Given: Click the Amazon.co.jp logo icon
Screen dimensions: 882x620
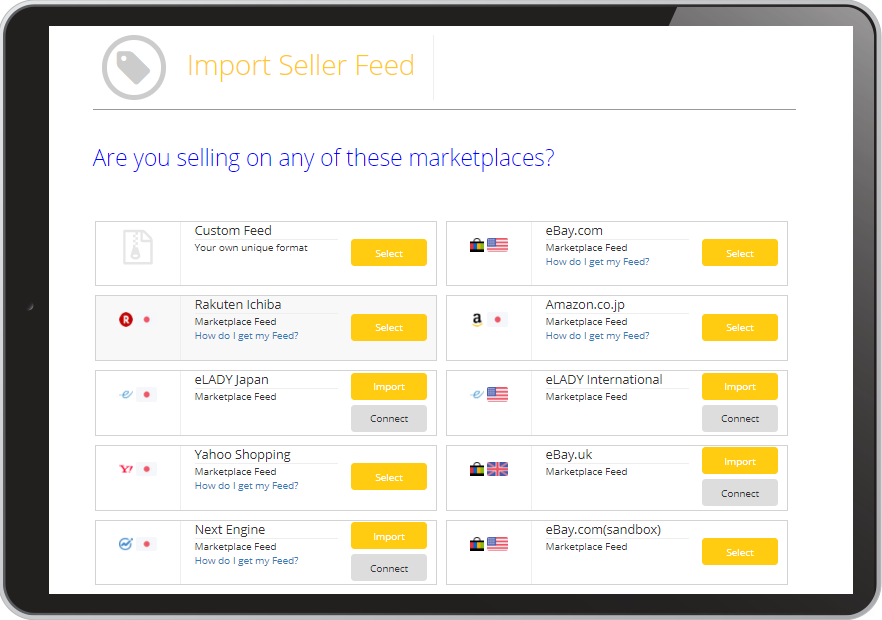Looking at the screenshot, I should (477, 320).
